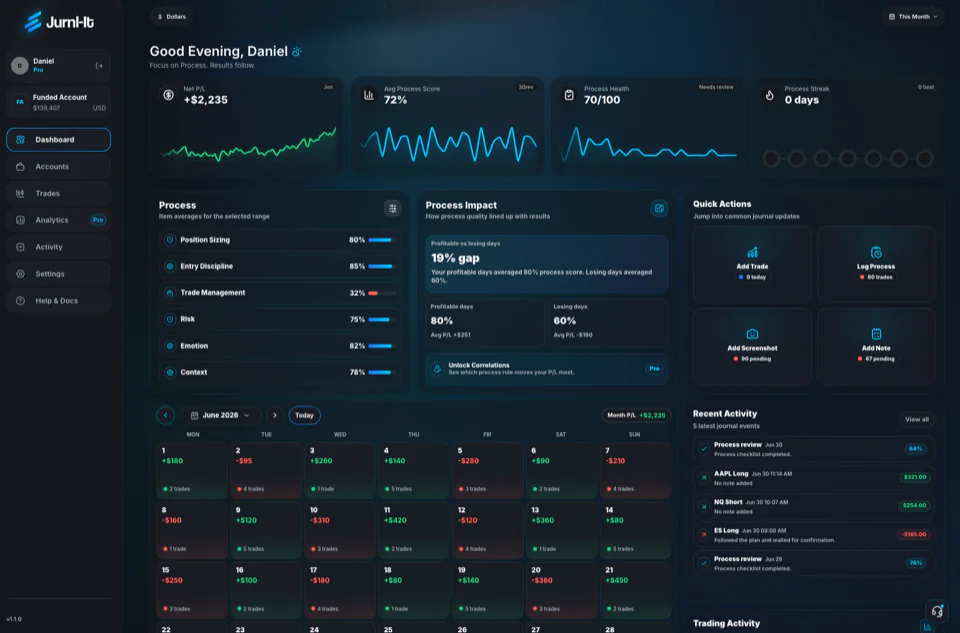Screen dimensions: 960x633
Task: Click the Avg Process Score chart icon
Action: 369,95
